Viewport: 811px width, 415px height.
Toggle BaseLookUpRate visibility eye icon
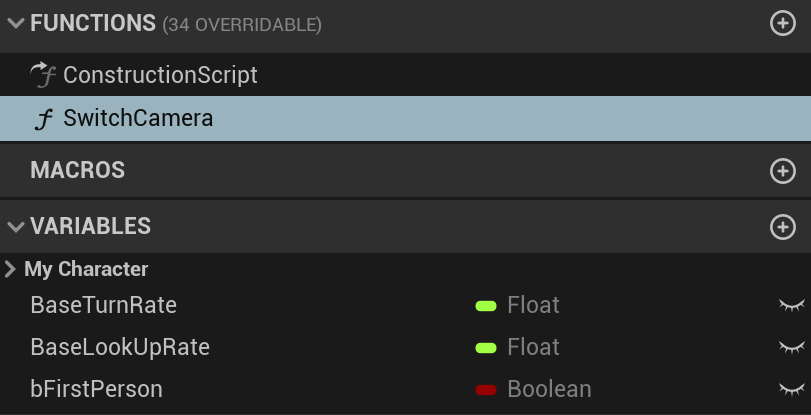(x=791, y=347)
